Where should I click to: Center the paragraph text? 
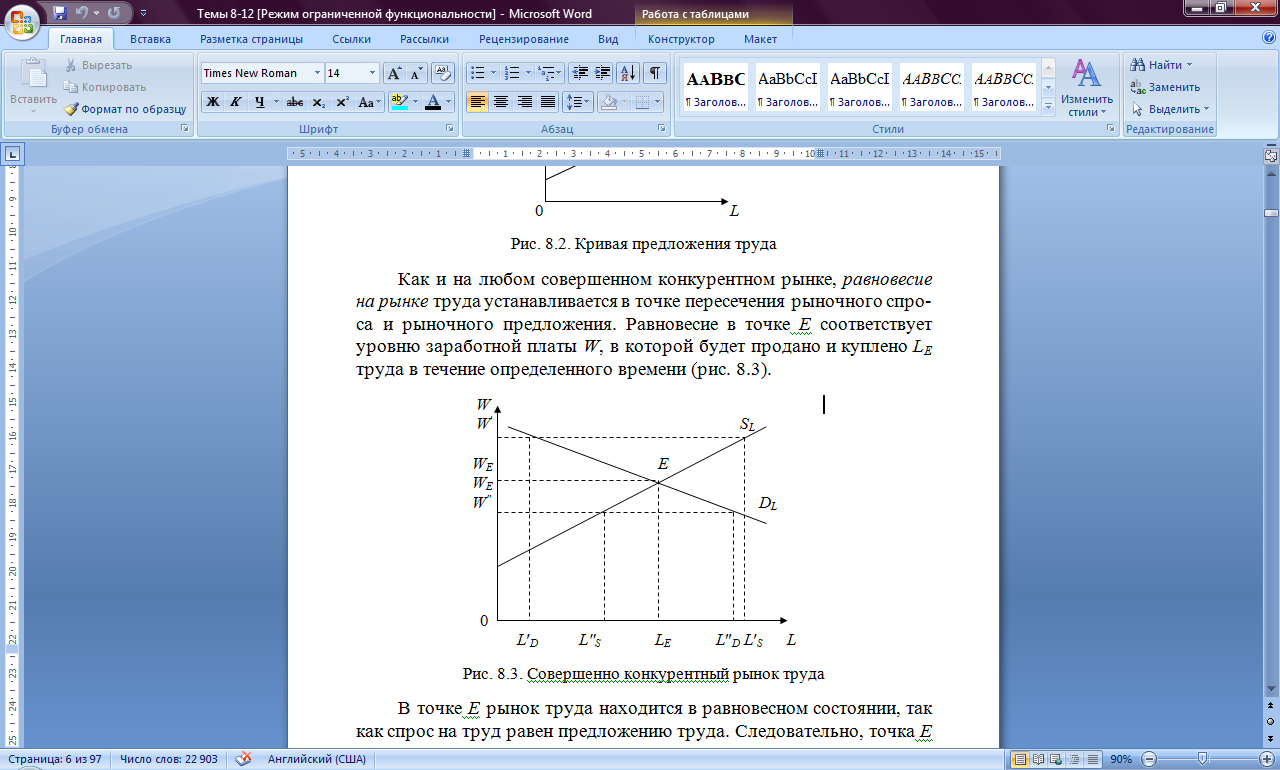pyautogui.click(x=501, y=102)
